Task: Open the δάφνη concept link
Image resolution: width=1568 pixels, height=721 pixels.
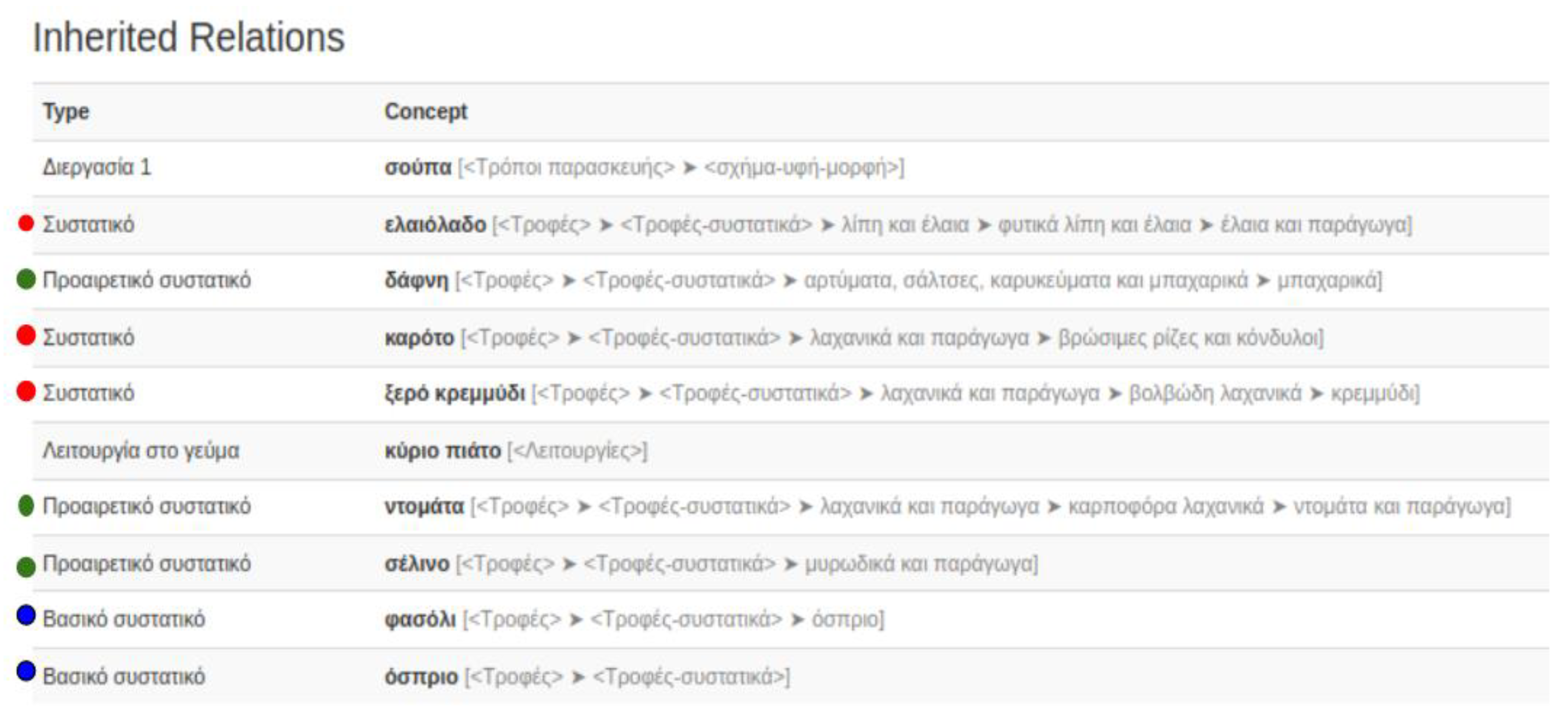Action: pyautogui.click(x=416, y=280)
